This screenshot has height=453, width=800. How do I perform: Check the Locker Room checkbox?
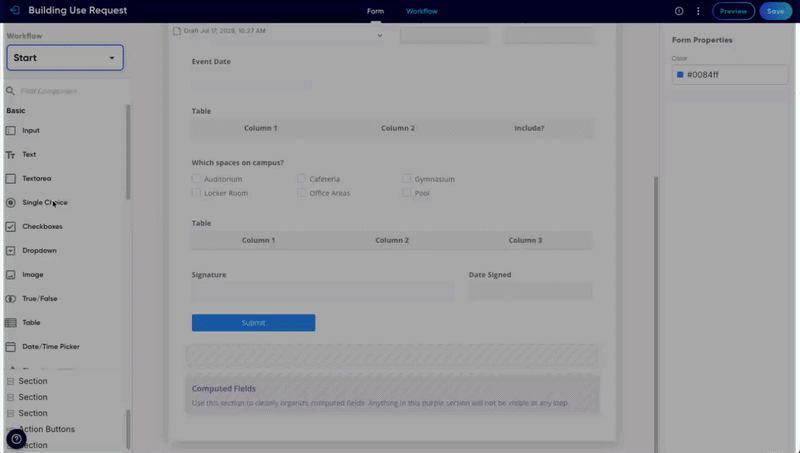[196, 193]
